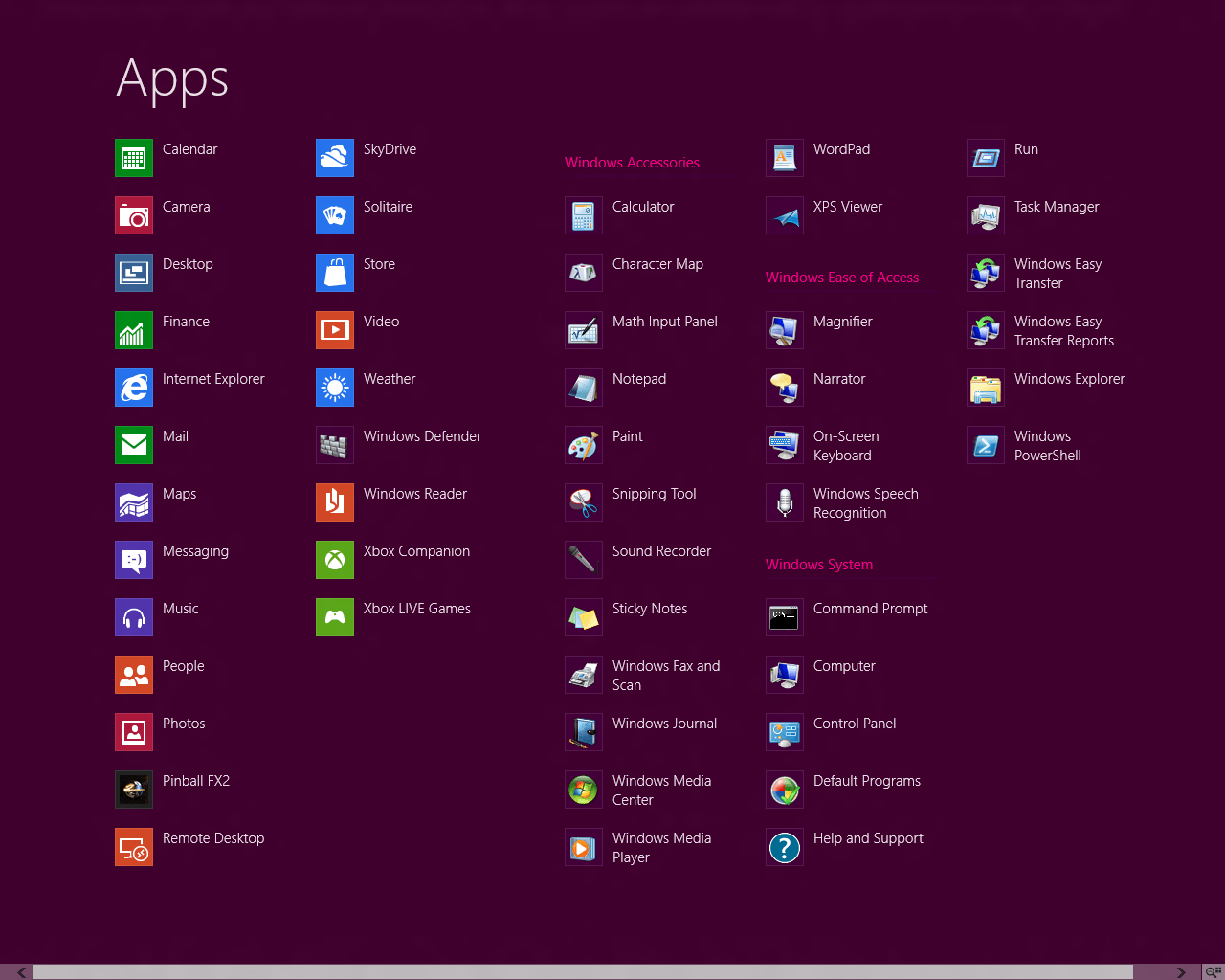Open the Internet Explorer icon

click(x=134, y=388)
